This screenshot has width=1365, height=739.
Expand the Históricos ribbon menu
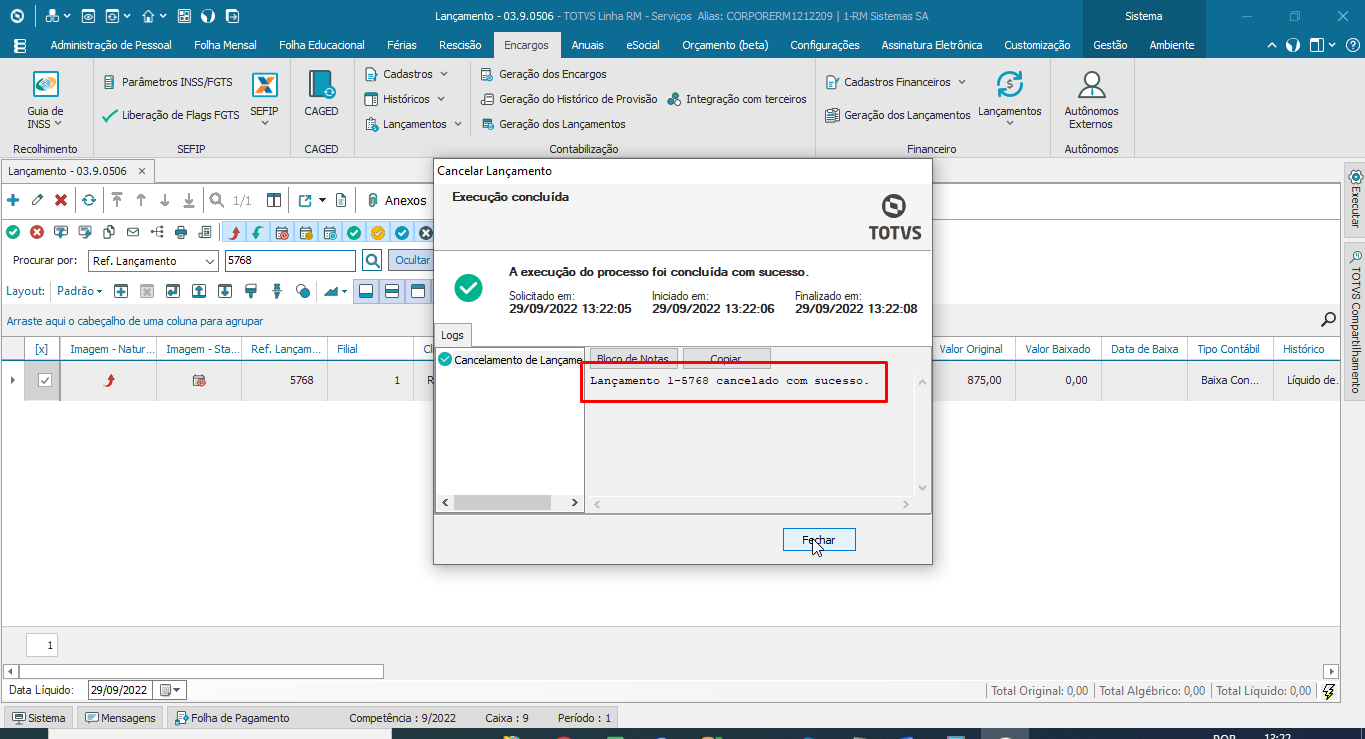(405, 99)
